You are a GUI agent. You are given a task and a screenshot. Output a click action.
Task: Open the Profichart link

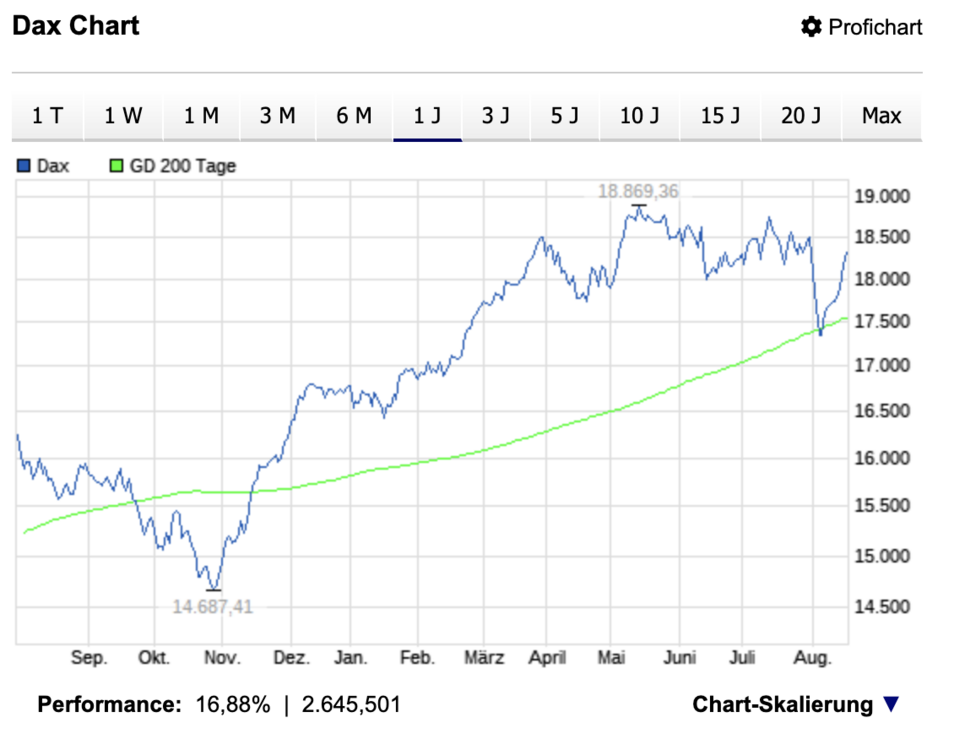click(875, 27)
